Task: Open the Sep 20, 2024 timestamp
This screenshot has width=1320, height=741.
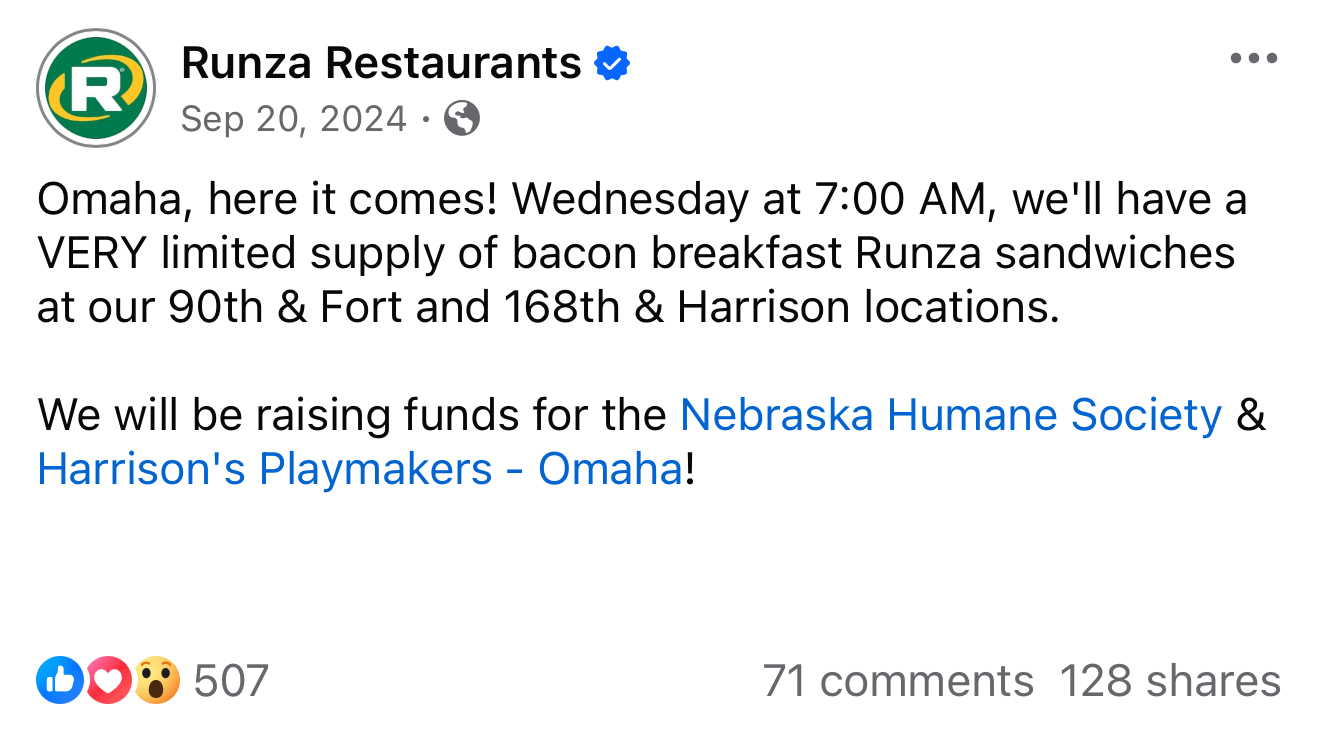Action: (294, 119)
